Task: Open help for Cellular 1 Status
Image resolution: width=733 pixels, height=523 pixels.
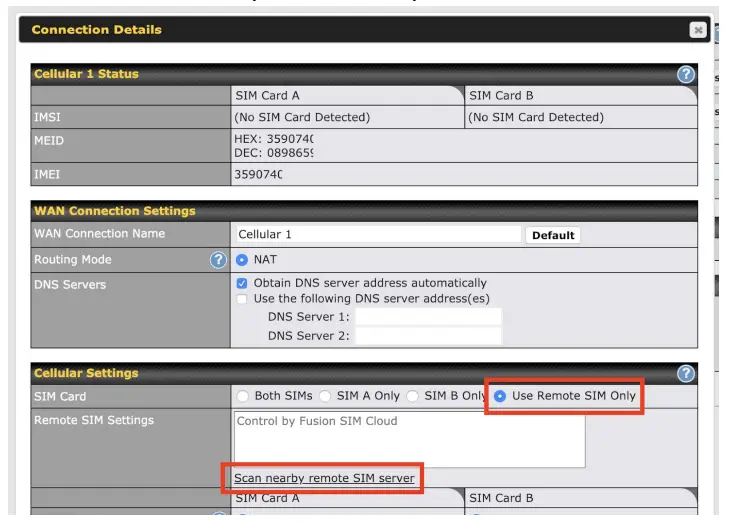Action: (x=686, y=74)
